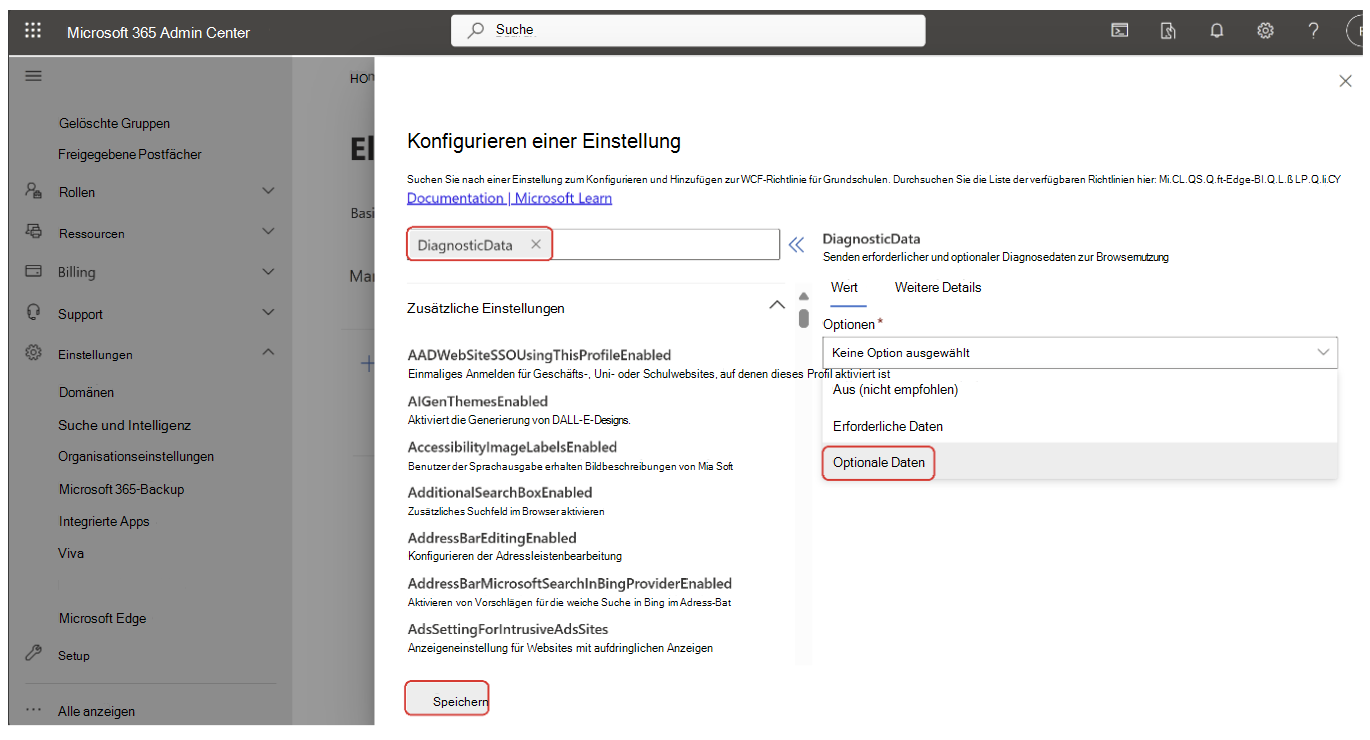Select the Optionale Daten option

click(x=878, y=462)
